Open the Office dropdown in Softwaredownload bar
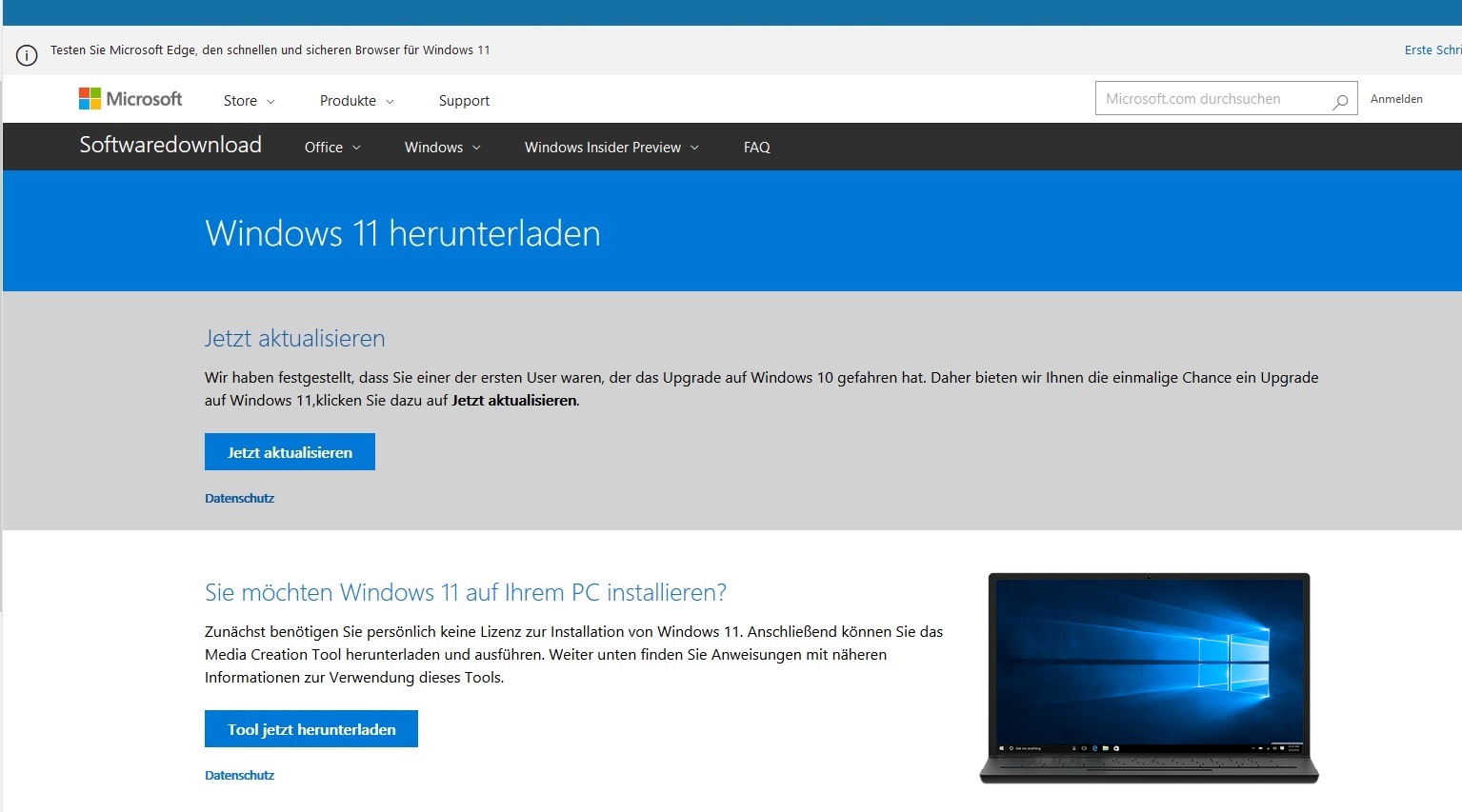Image resolution: width=1462 pixels, height=812 pixels. (332, 148)
